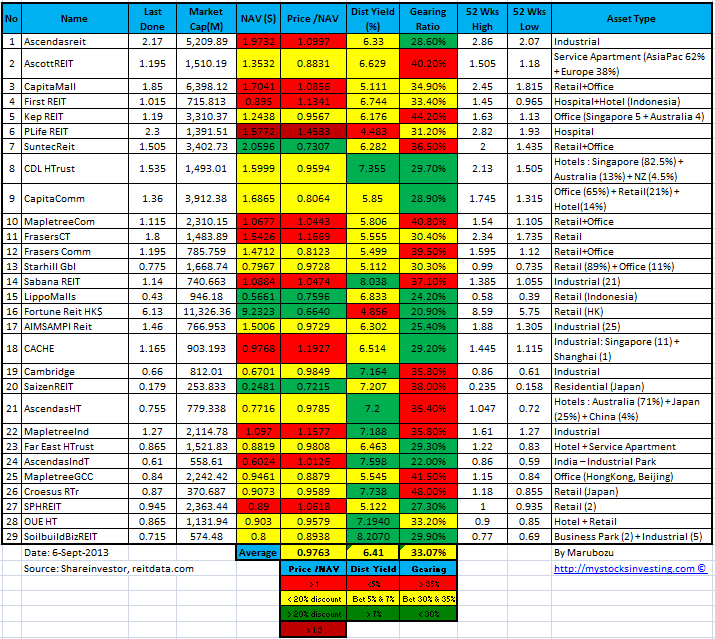Click the dark red legend cell > 1.3

pyautogui.click(x=313, y=630)
